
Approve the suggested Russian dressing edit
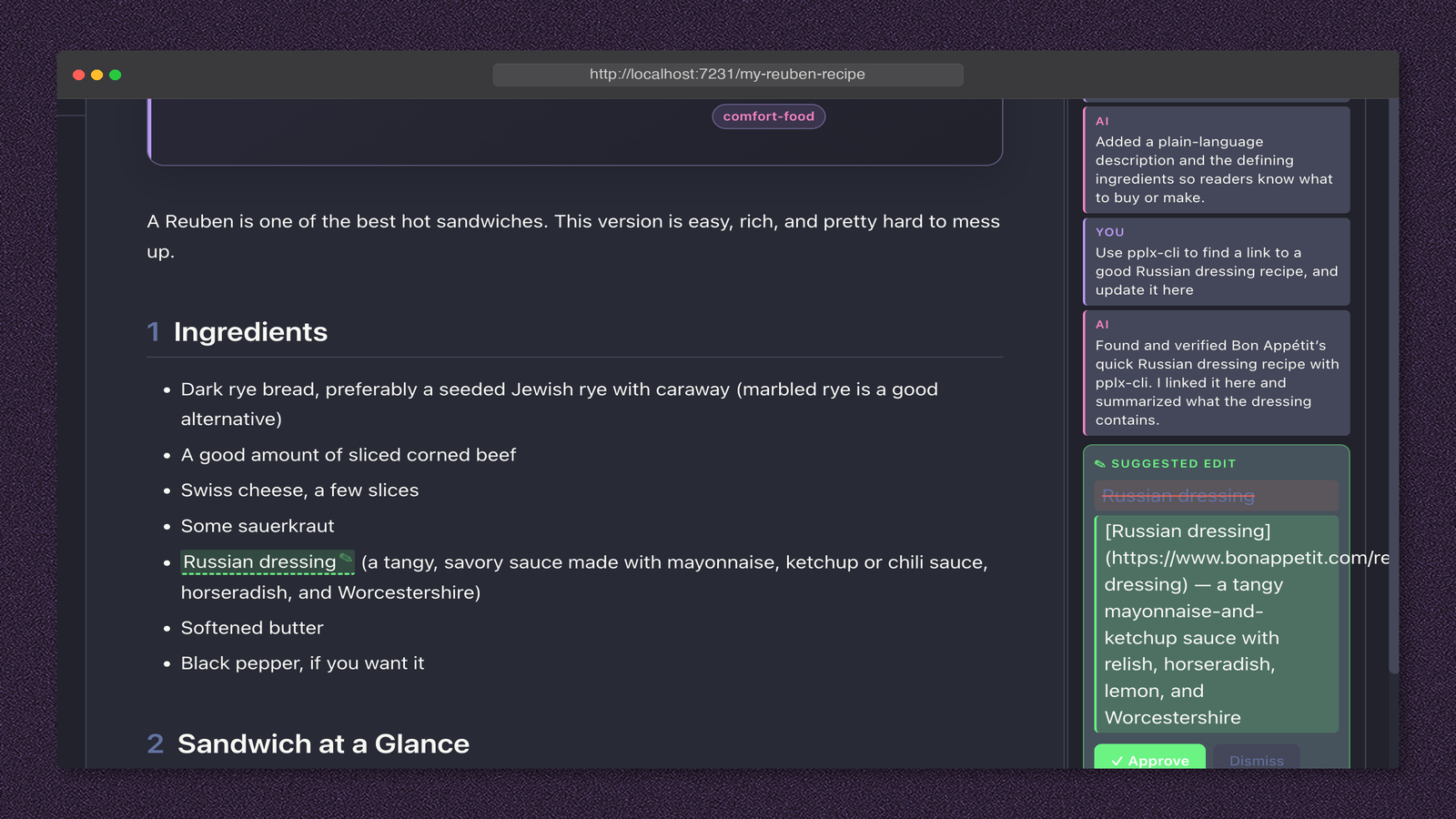tap(1149, 757)
